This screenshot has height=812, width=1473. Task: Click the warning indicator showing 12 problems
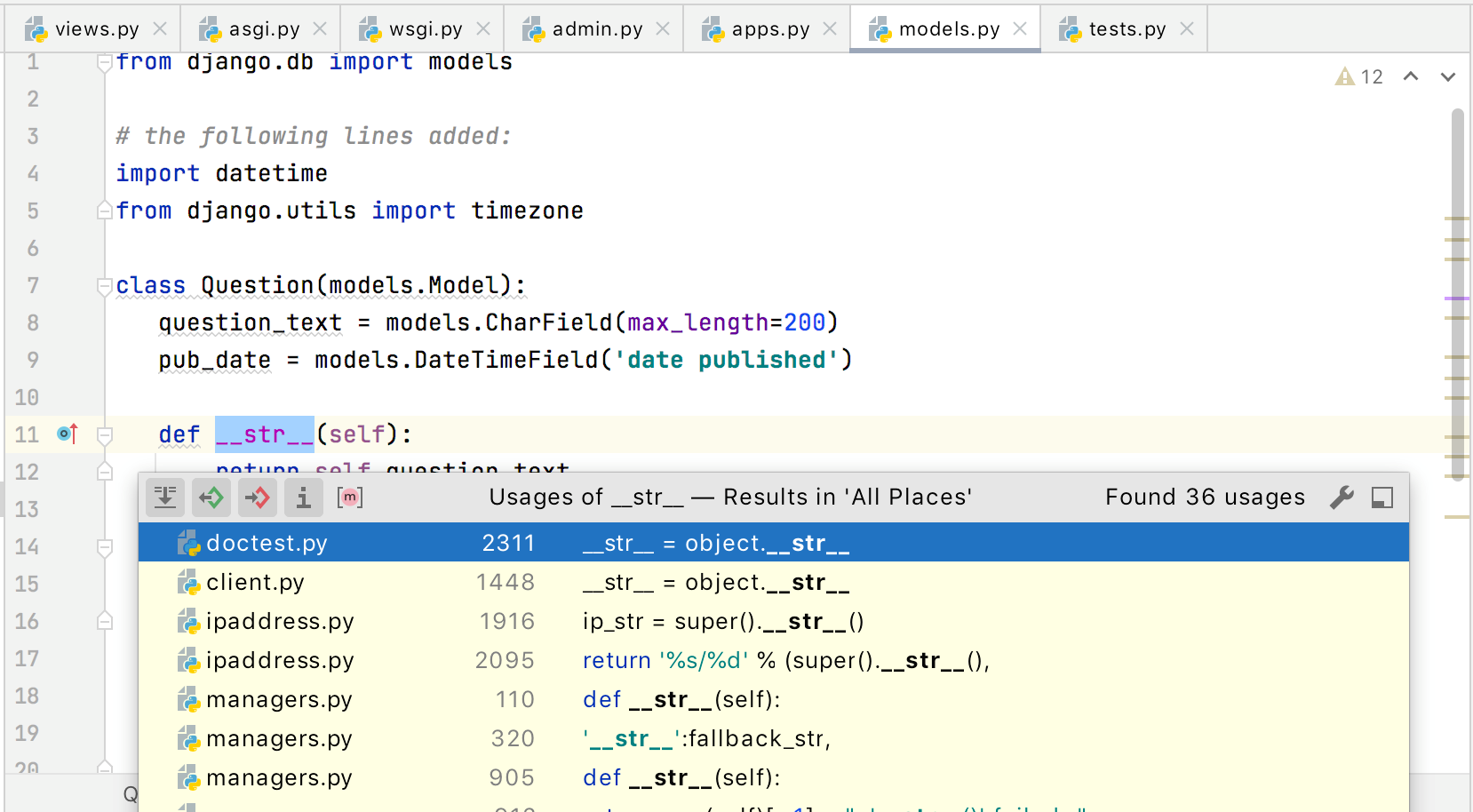click(x=1359, y=77)
